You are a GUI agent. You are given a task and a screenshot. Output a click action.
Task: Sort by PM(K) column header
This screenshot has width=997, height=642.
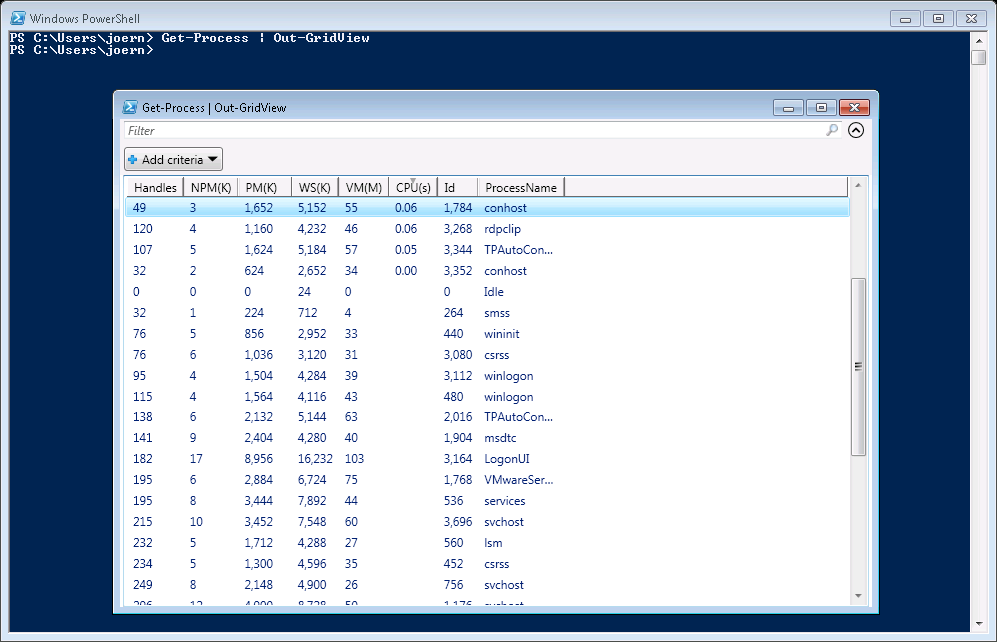(x=264, y=188)
